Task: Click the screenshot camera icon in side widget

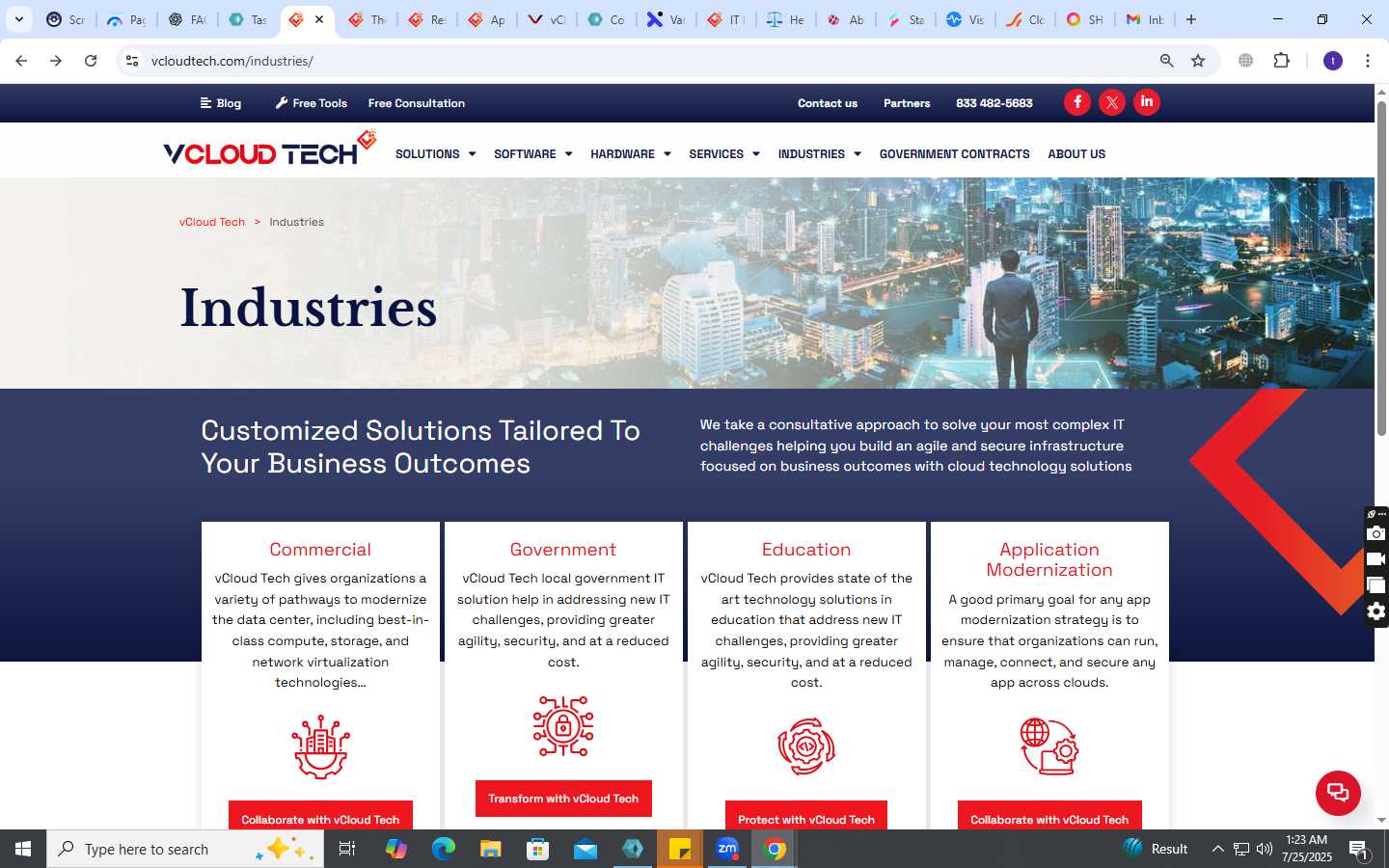Action: click(x=1376, y=533)
